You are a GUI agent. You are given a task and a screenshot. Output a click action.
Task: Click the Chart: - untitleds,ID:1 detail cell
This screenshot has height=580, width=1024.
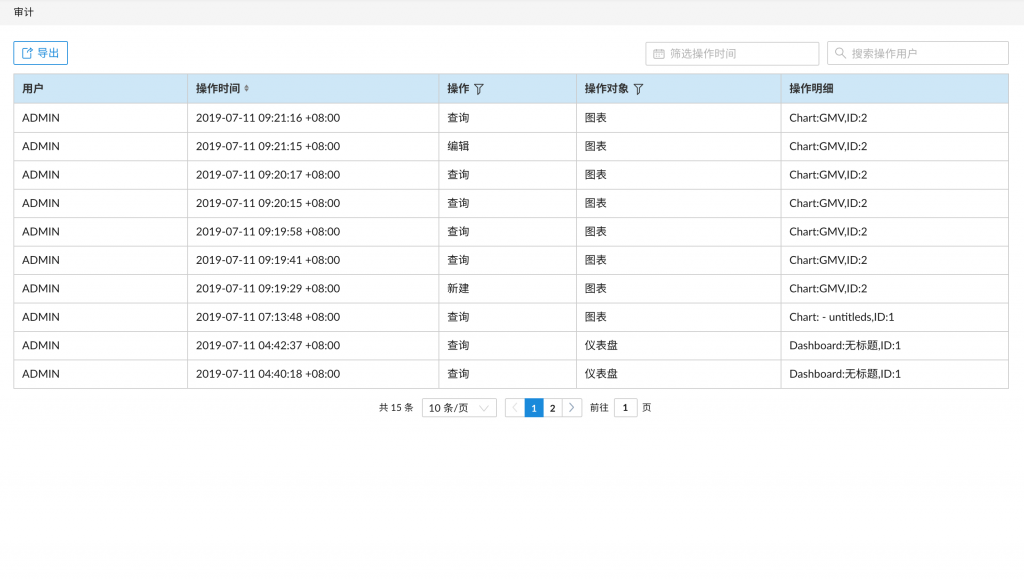pos(841,317)
